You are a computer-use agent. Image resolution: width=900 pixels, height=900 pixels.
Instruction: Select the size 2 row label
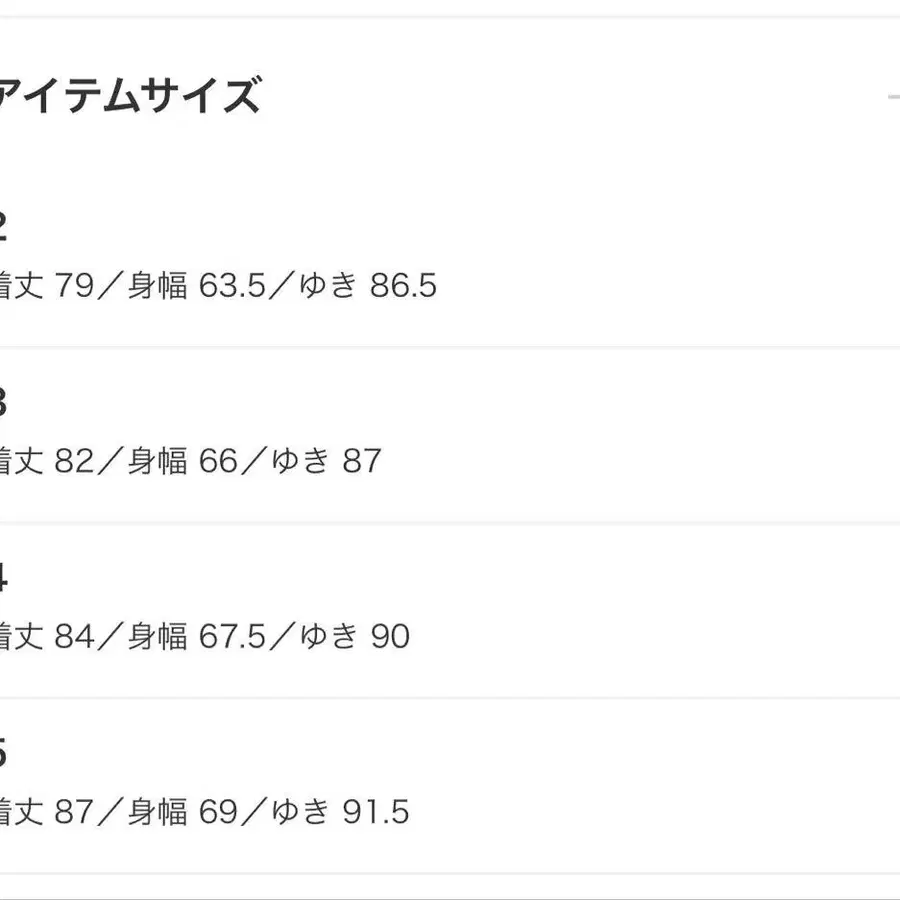(3, 229)
